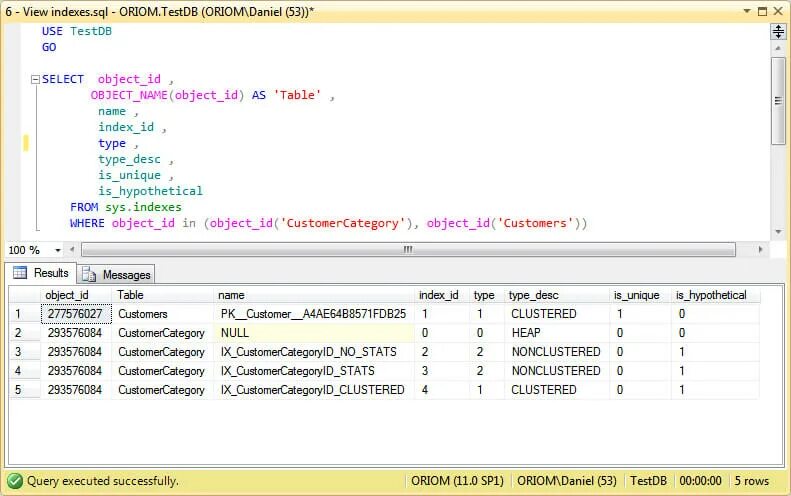791x496 pixels.
Task: Open the active files dropdown arrow in title bar
Action: (x=747, y=11)
